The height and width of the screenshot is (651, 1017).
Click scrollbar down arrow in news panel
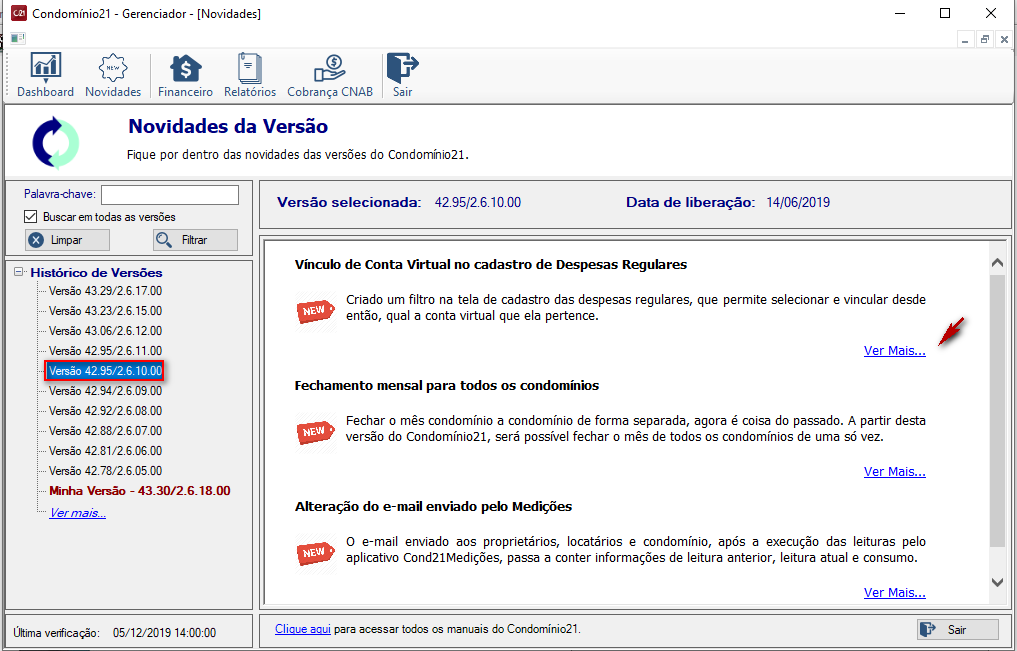[998, 582]
